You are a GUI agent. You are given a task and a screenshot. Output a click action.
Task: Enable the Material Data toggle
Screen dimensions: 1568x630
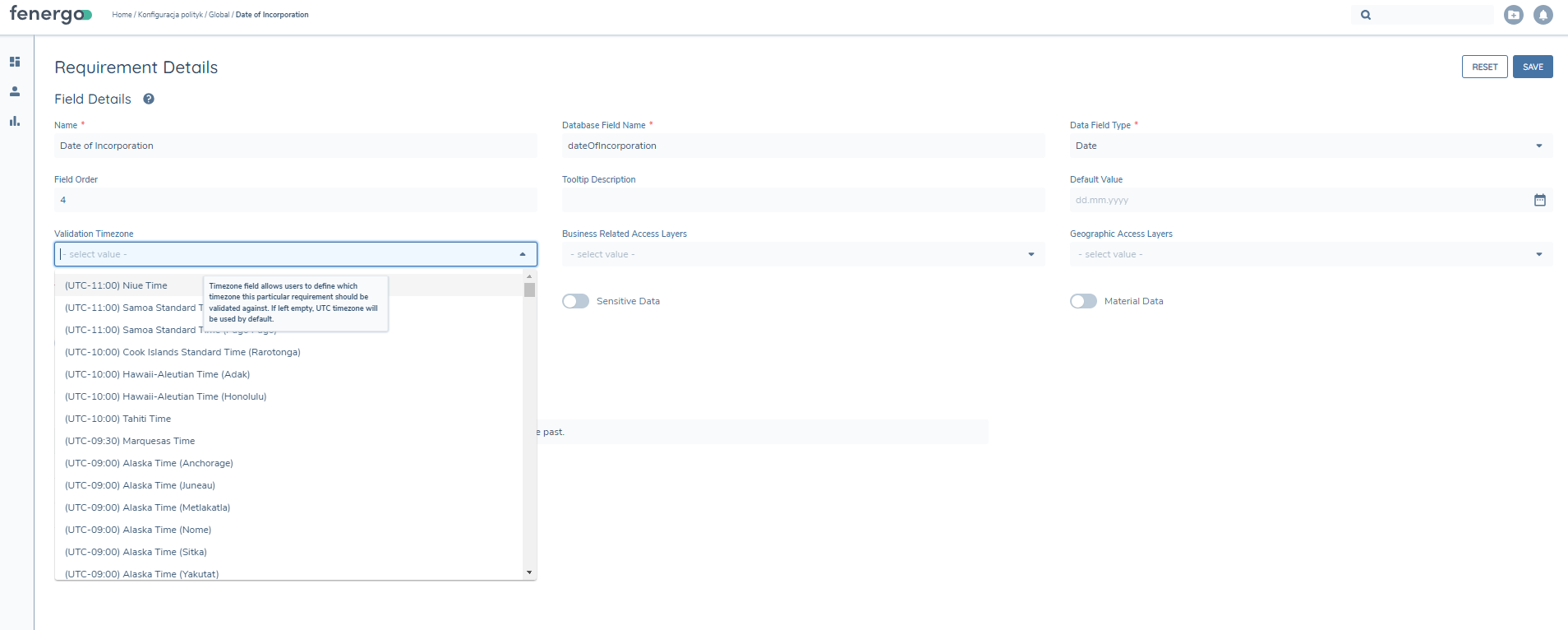[1083, 301]
